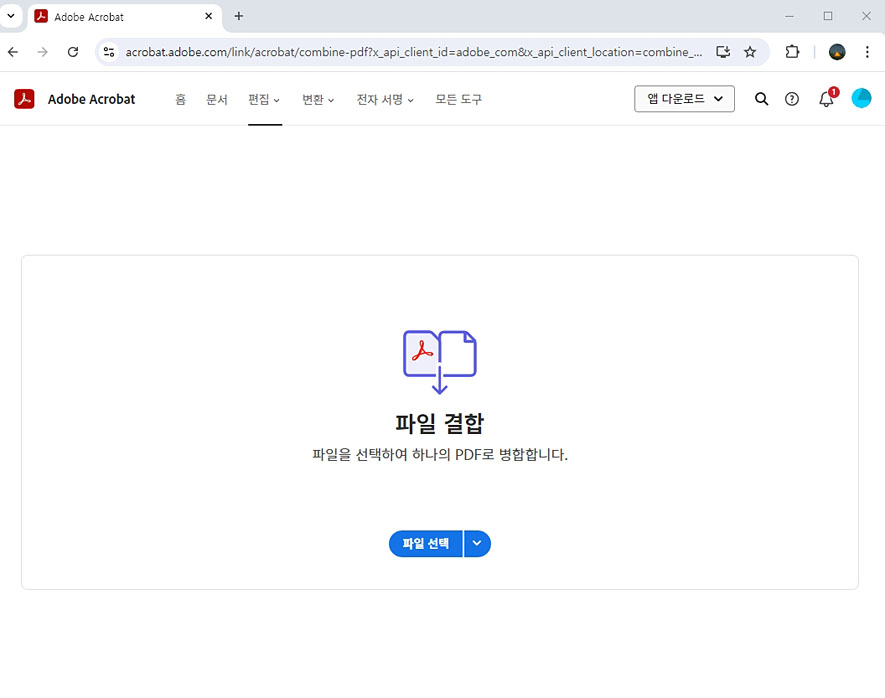The width and height of the screenshot is (885, 698).
Task: Open the 앱 다운로드 dropdown
Action: coord(684,99)
